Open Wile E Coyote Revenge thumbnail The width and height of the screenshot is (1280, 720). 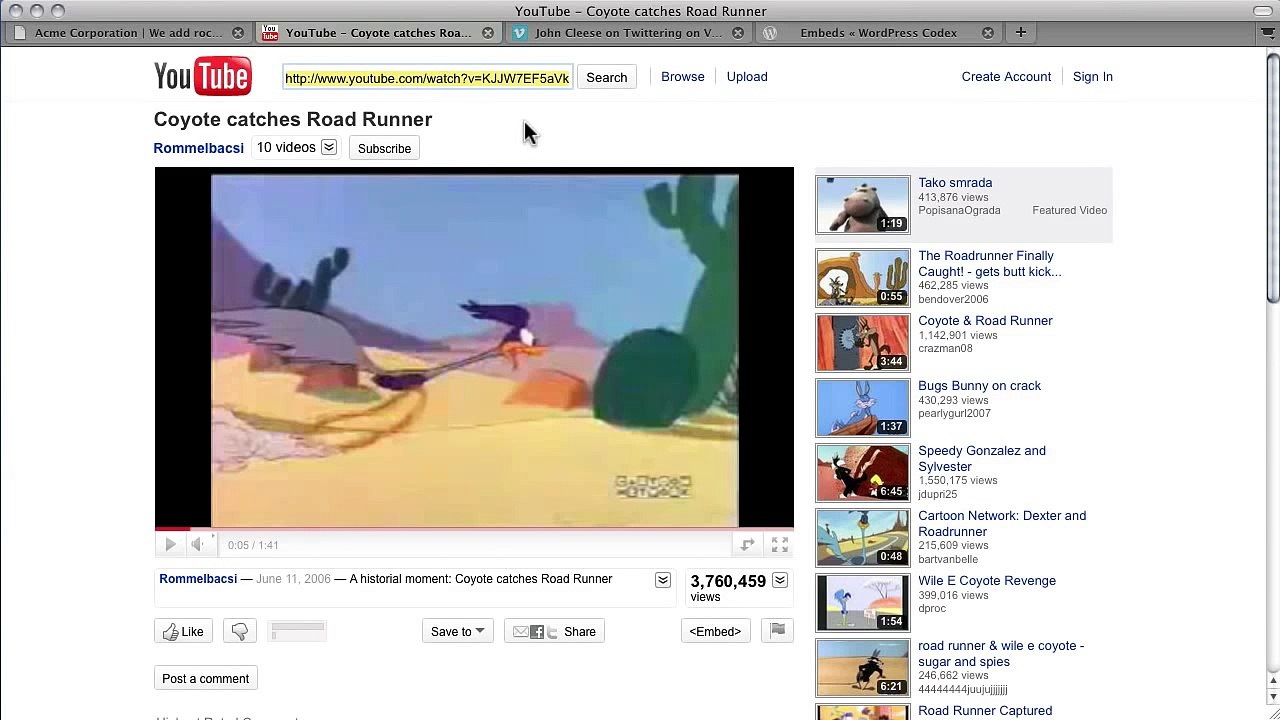pos(863,603)
